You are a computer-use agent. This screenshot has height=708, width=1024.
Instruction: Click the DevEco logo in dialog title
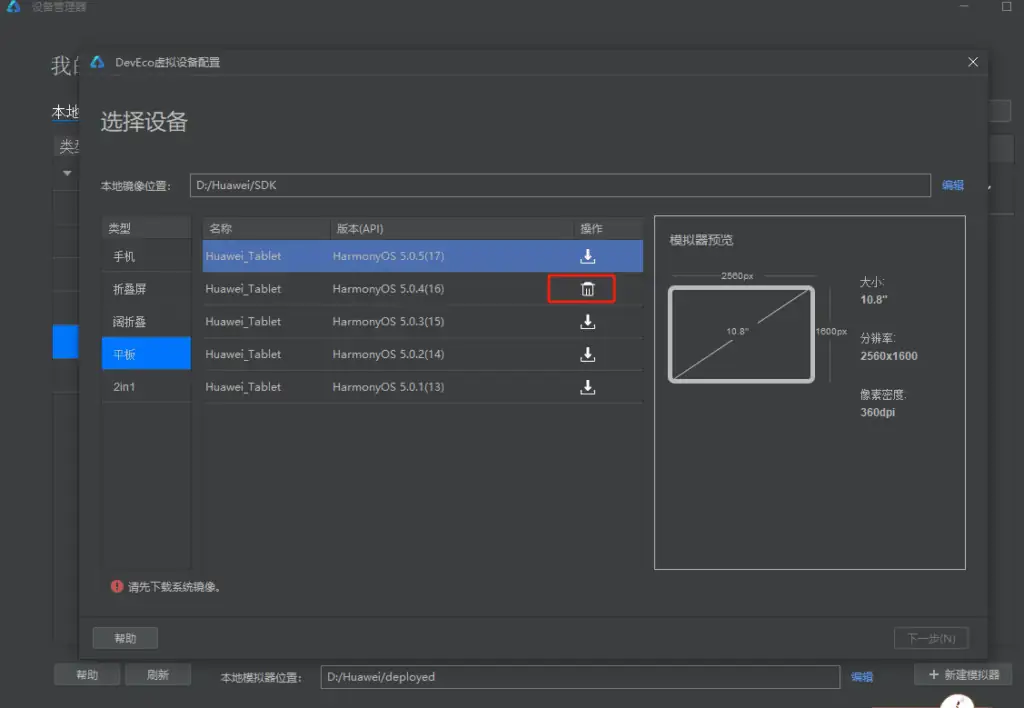pos(97,62)
